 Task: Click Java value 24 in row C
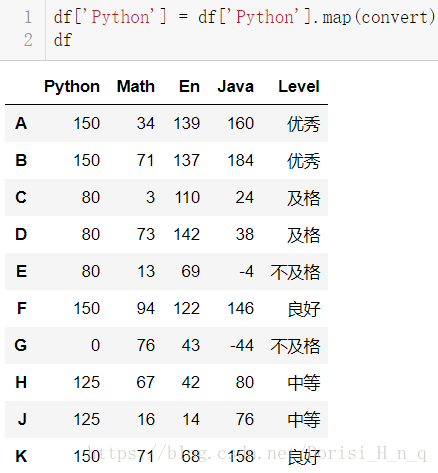tap(245, 197)
